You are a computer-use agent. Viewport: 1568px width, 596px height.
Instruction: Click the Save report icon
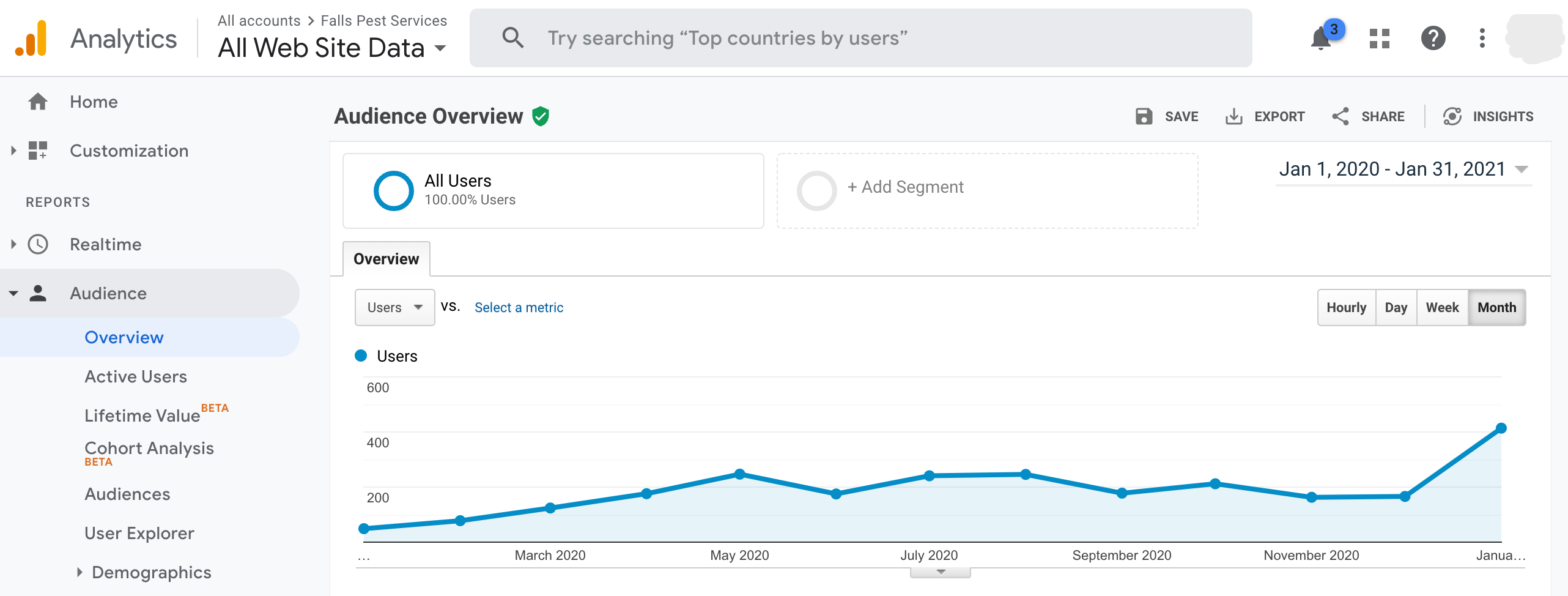[x=1144, y=116]
